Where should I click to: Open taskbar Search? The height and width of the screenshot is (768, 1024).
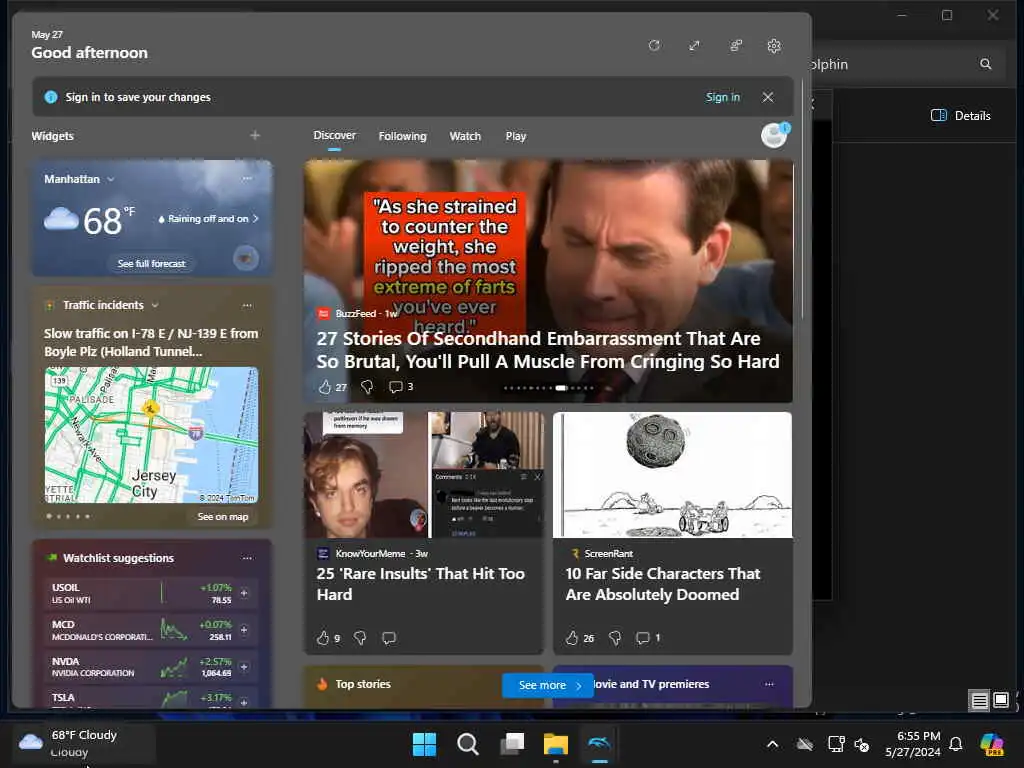[x=468, y=744]
